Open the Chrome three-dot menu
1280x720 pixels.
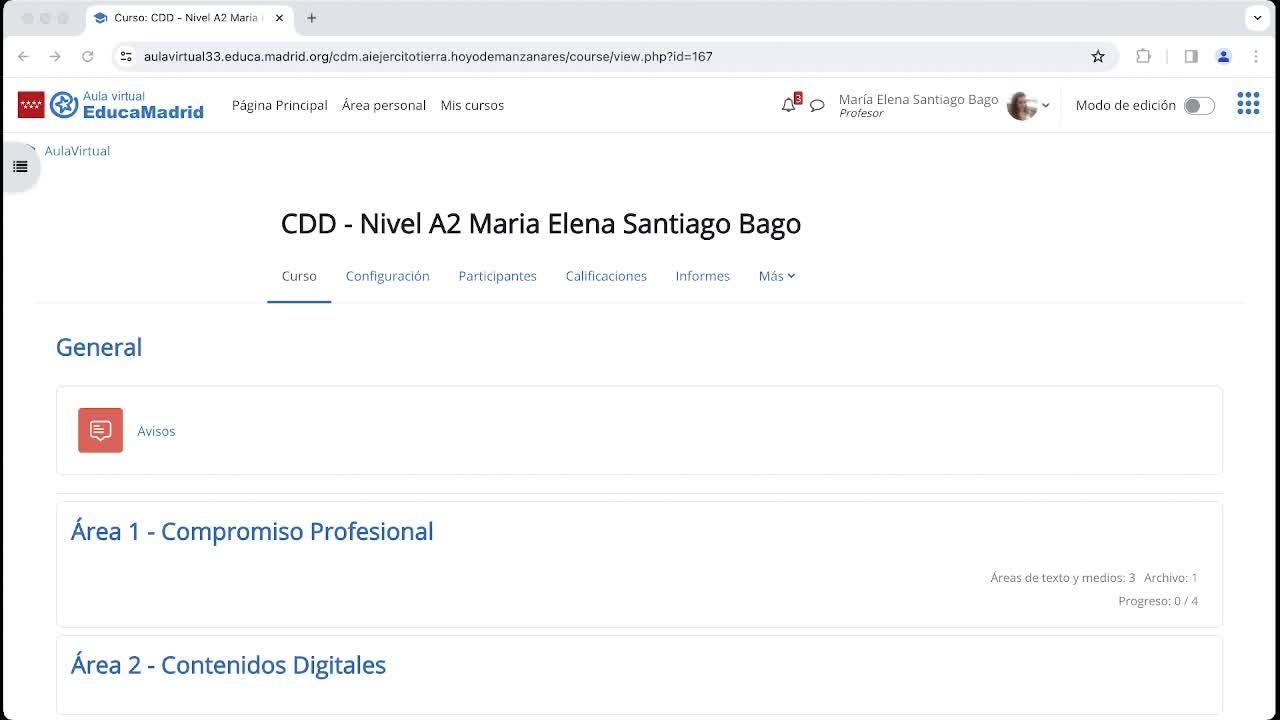(x=1256, y=56)
